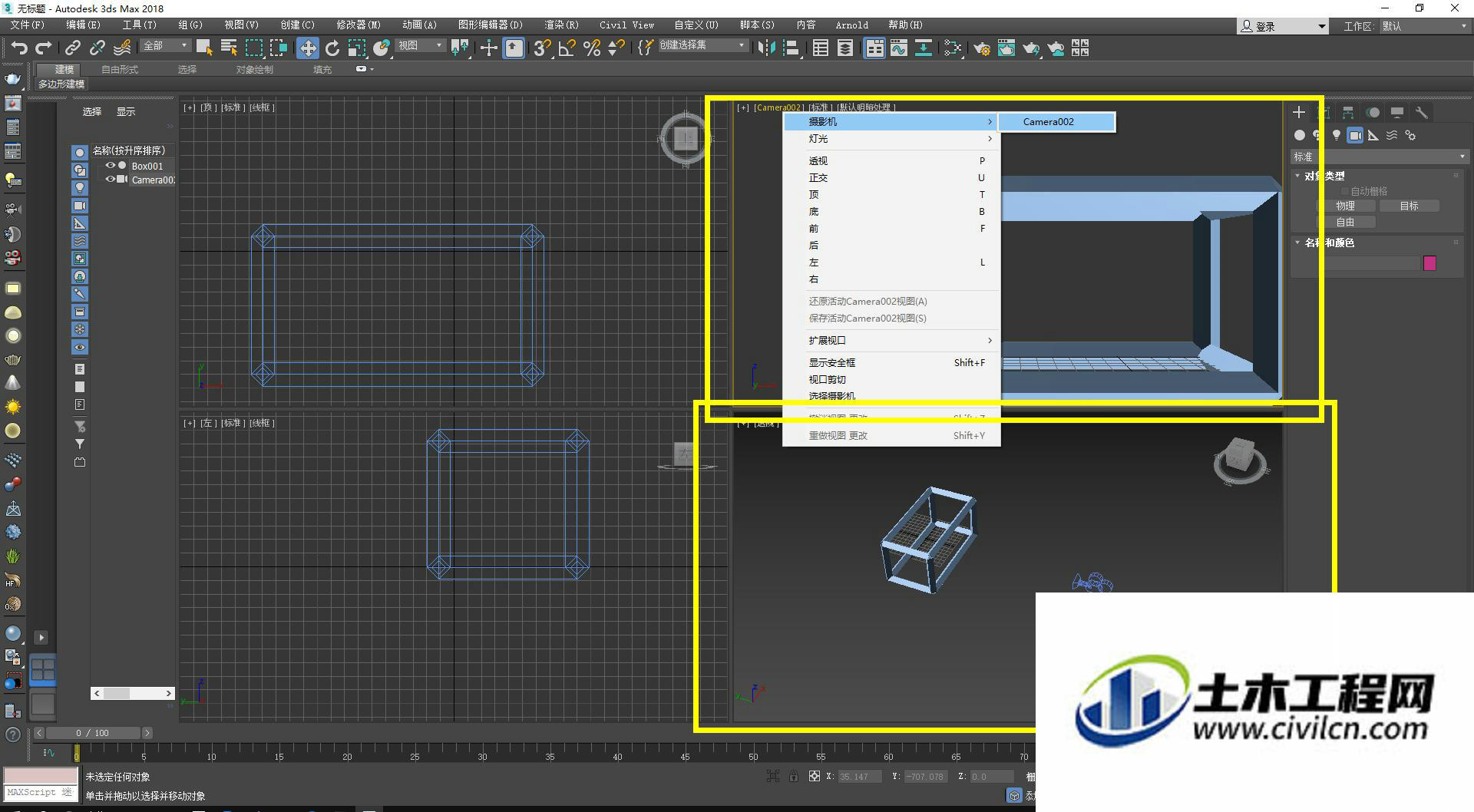Click the Undo arrow icon
The height and width of the screenshot is (812, 1474).
point(19,48)
